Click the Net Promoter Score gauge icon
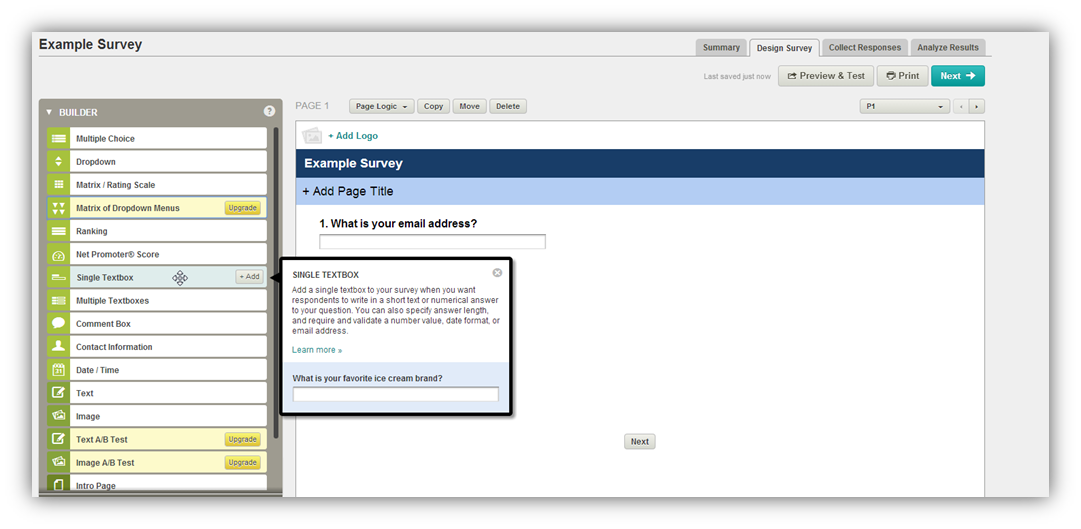Screen dimensions: 1081x529 tap(59, 254)
